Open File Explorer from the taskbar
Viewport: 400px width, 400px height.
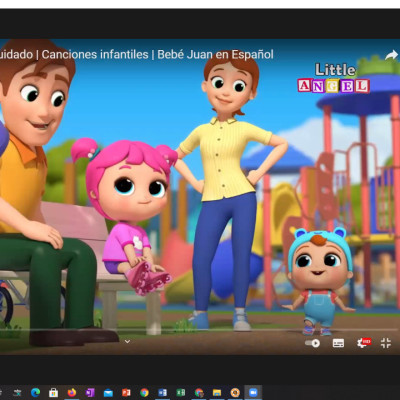(217, 393)
